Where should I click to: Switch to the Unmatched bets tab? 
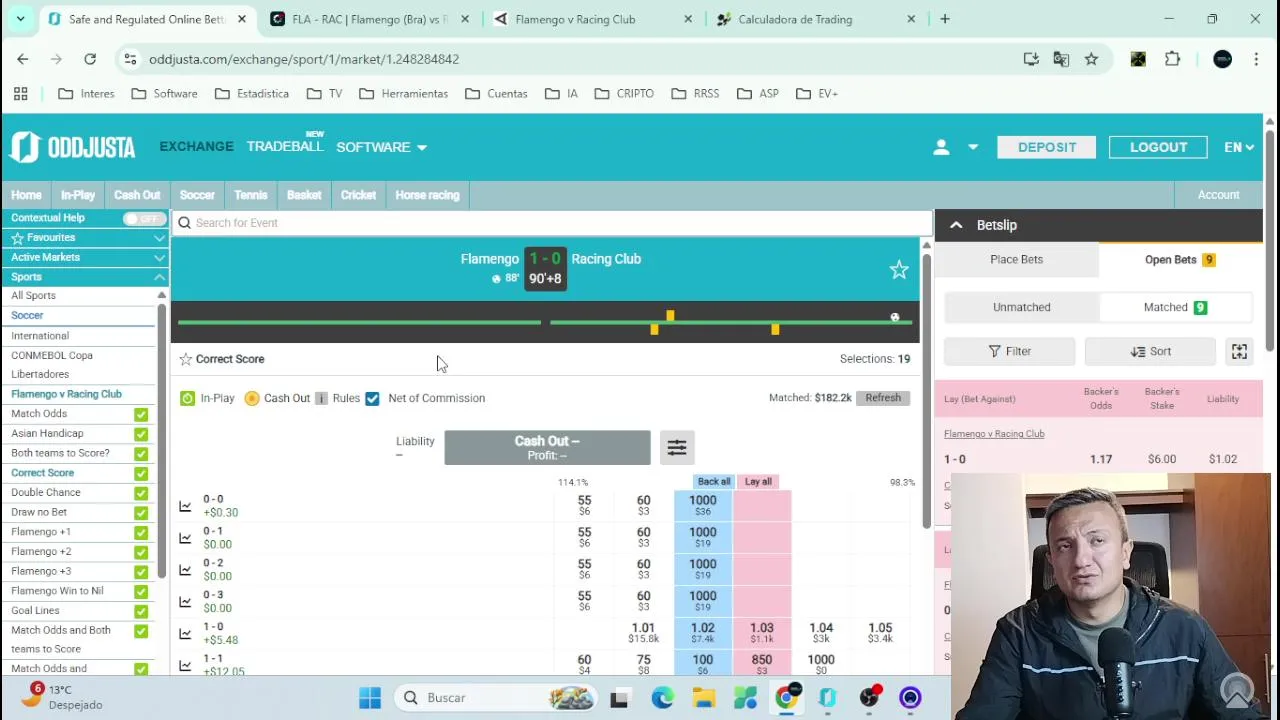1022,307
